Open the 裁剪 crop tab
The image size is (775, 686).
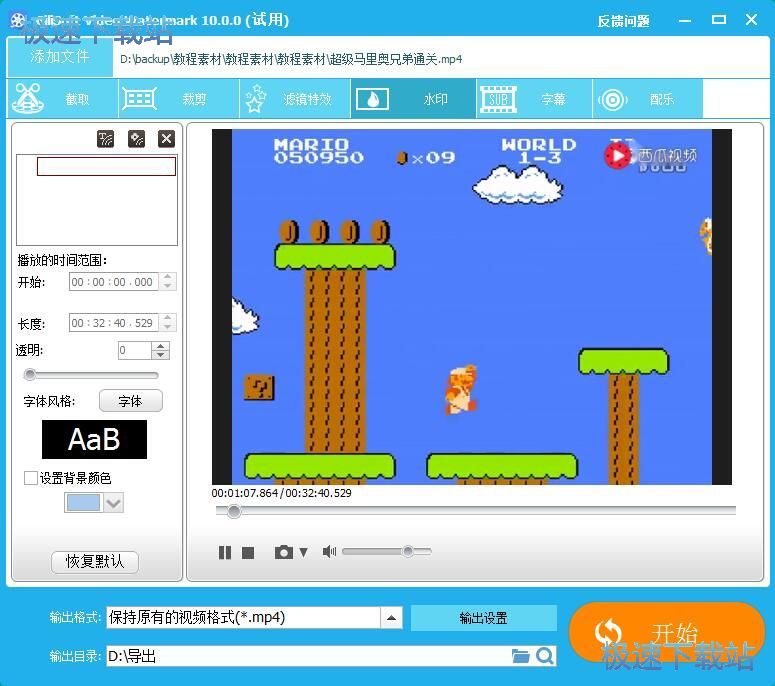pos(179,99)
